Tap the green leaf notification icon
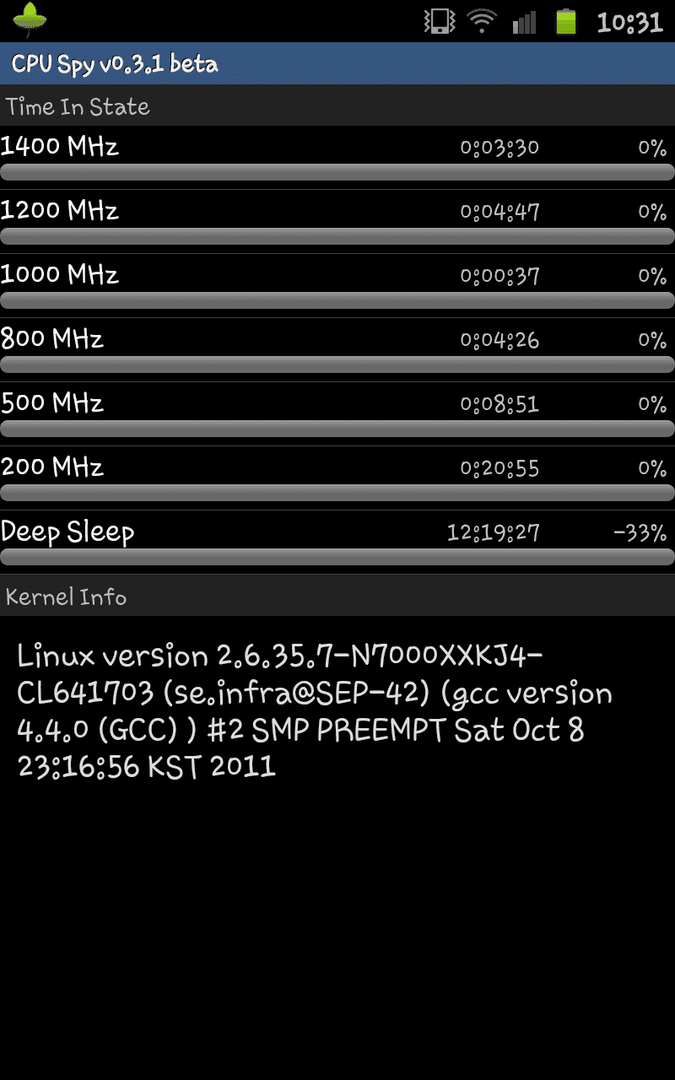The image size is (675, 1080). tap(30, 20)
